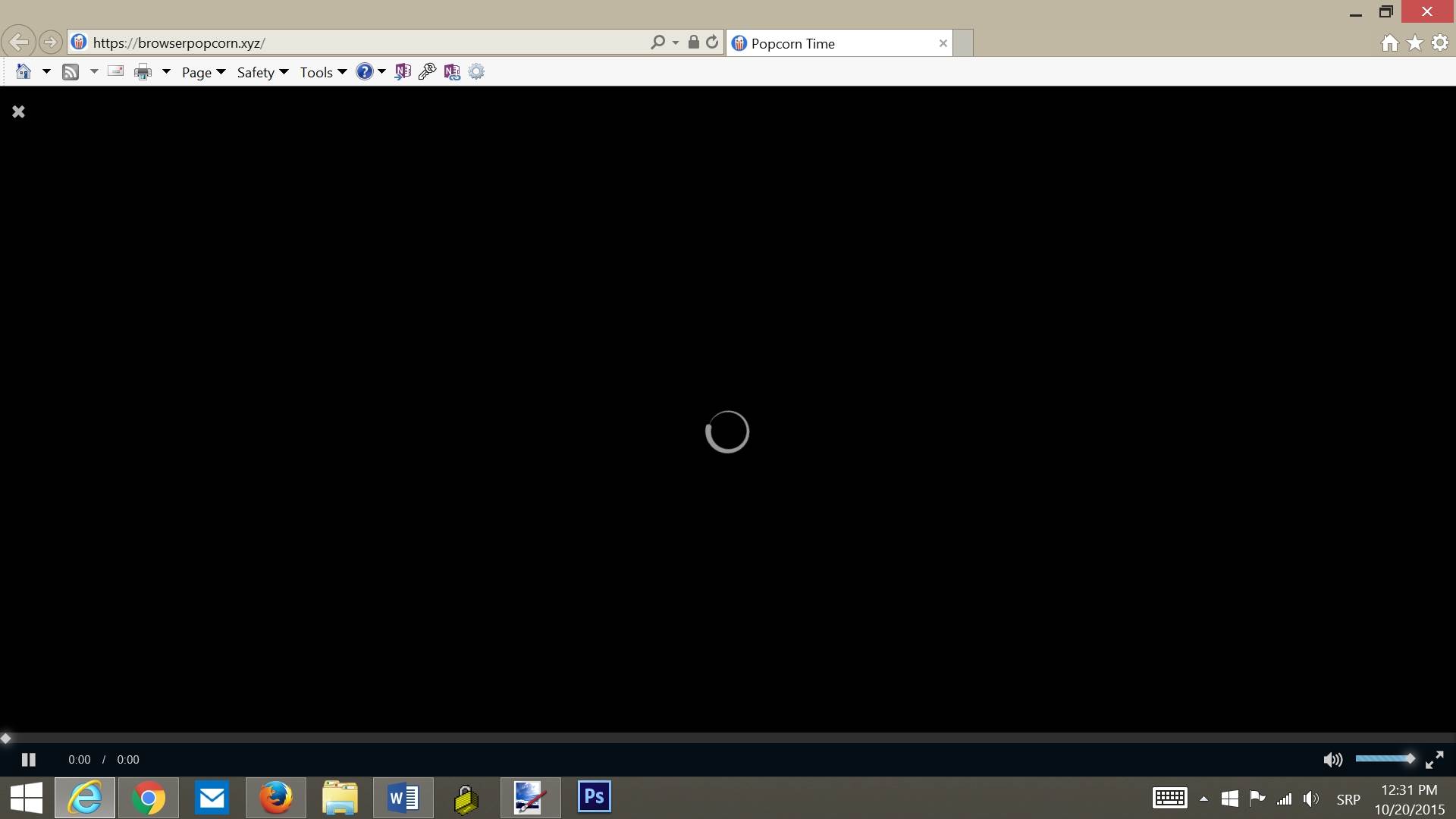
Task: Click the Print icon
Action: [x=143, y=71]
